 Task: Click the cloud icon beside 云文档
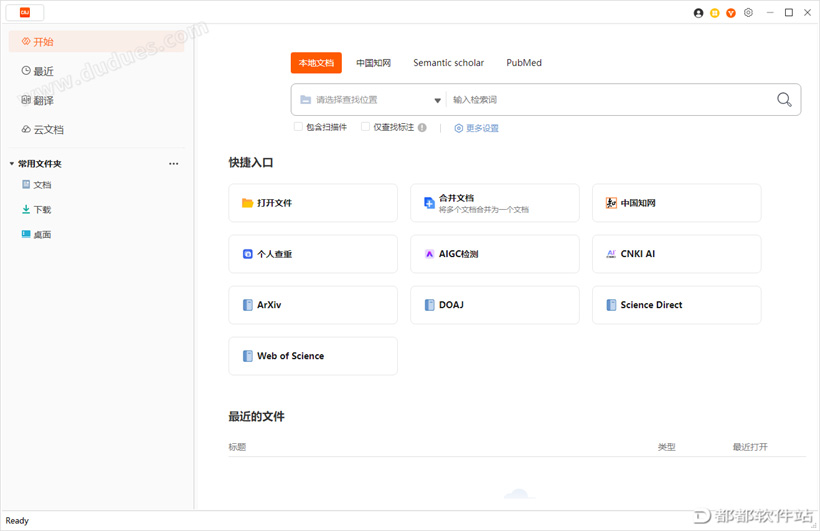(26, 129)
